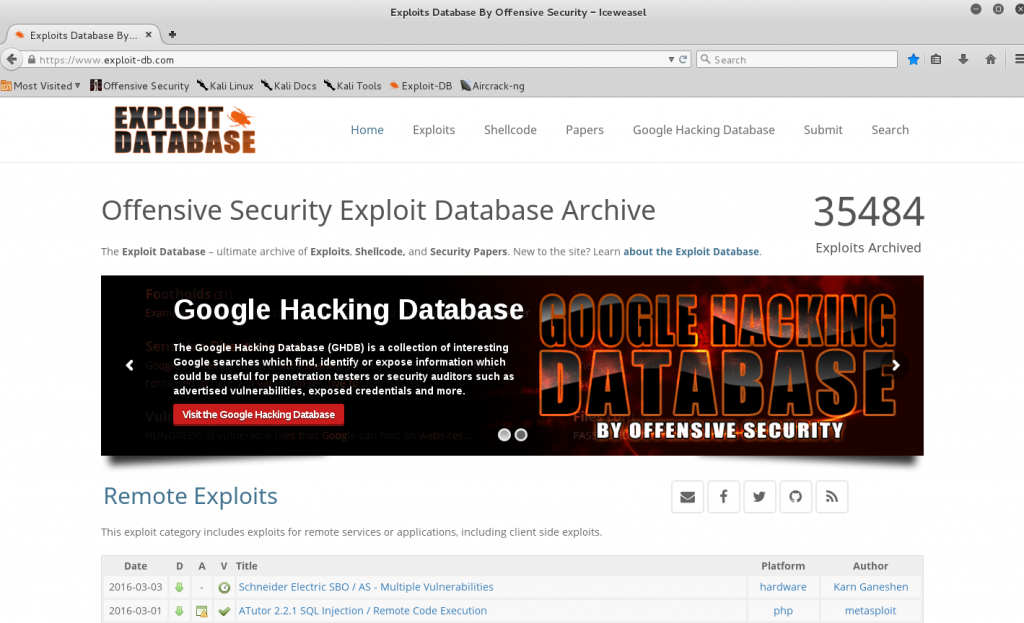Open Google Hacking Database in site navigation
The image size is (1024, 623).
click(x=703, y=130)
